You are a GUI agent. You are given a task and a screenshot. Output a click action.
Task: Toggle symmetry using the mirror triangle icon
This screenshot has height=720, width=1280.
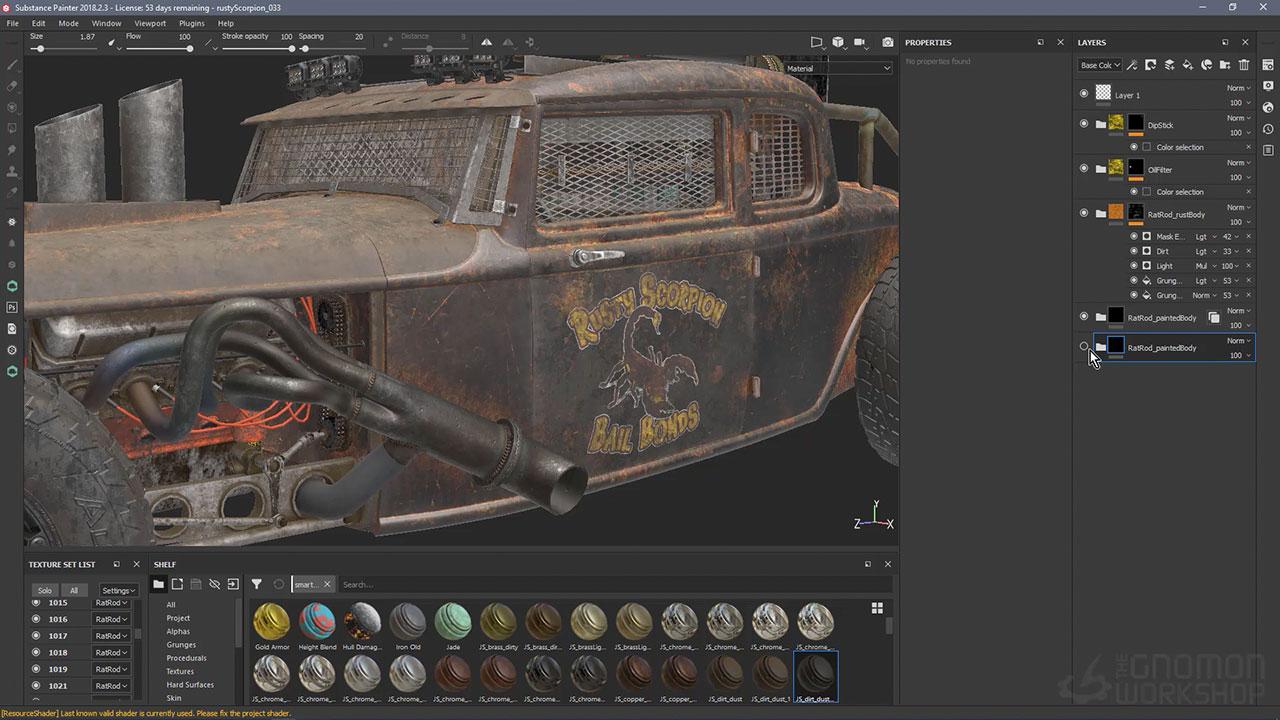point(486,42)
